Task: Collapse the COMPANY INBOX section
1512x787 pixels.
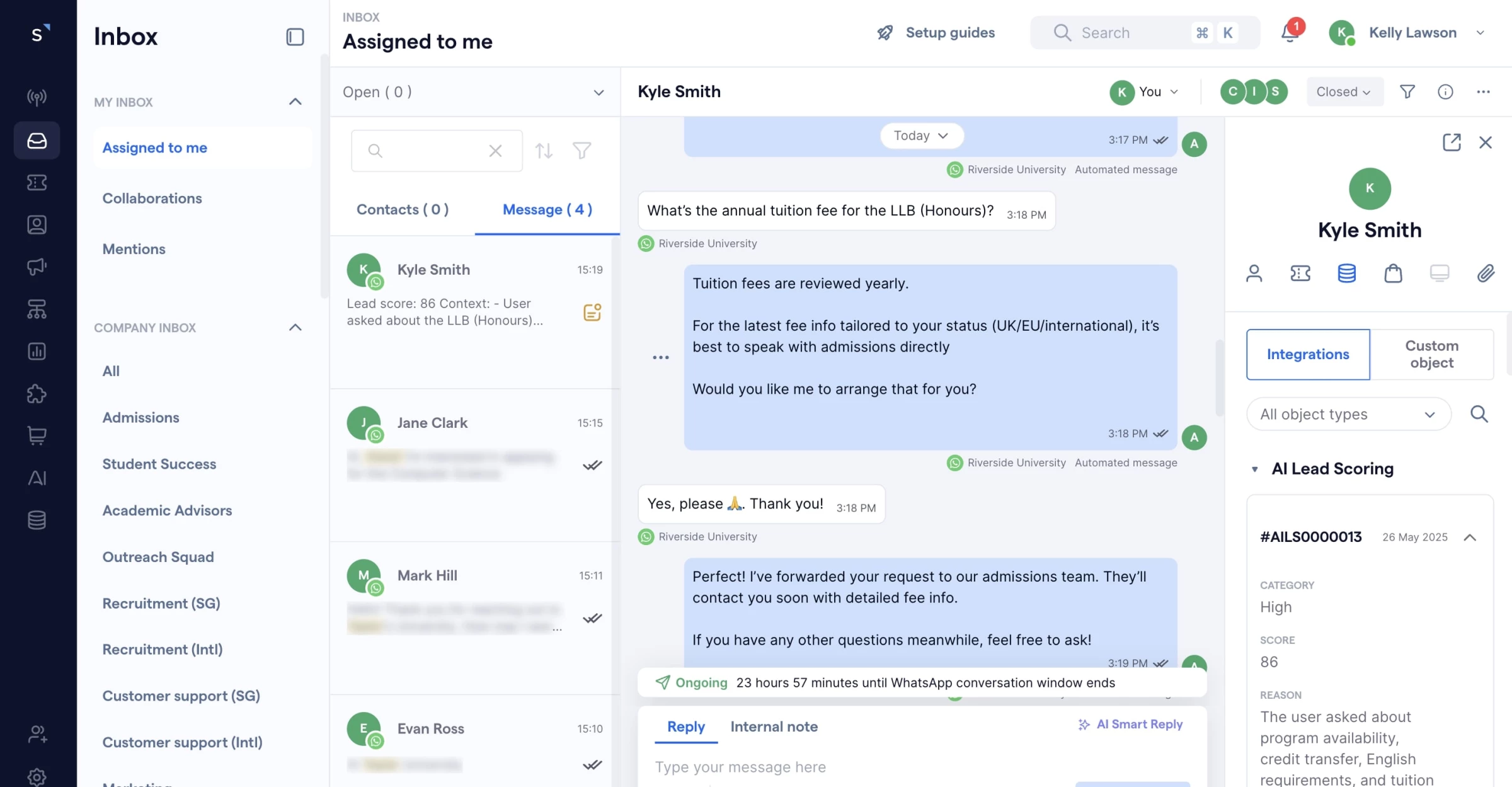Action: click(295, 327)
